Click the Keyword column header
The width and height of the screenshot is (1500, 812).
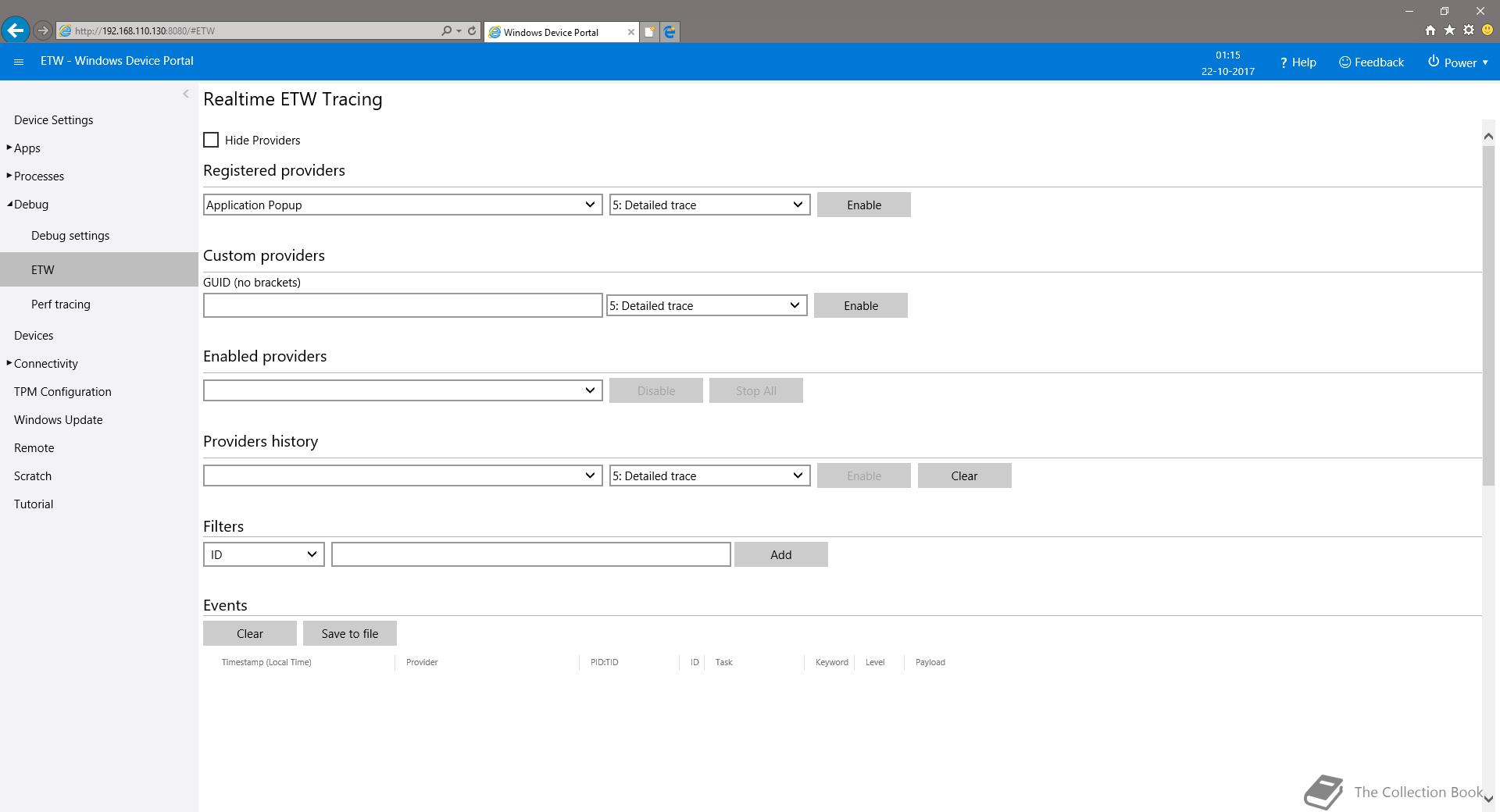pyautogui.click(x=831, y=662)
